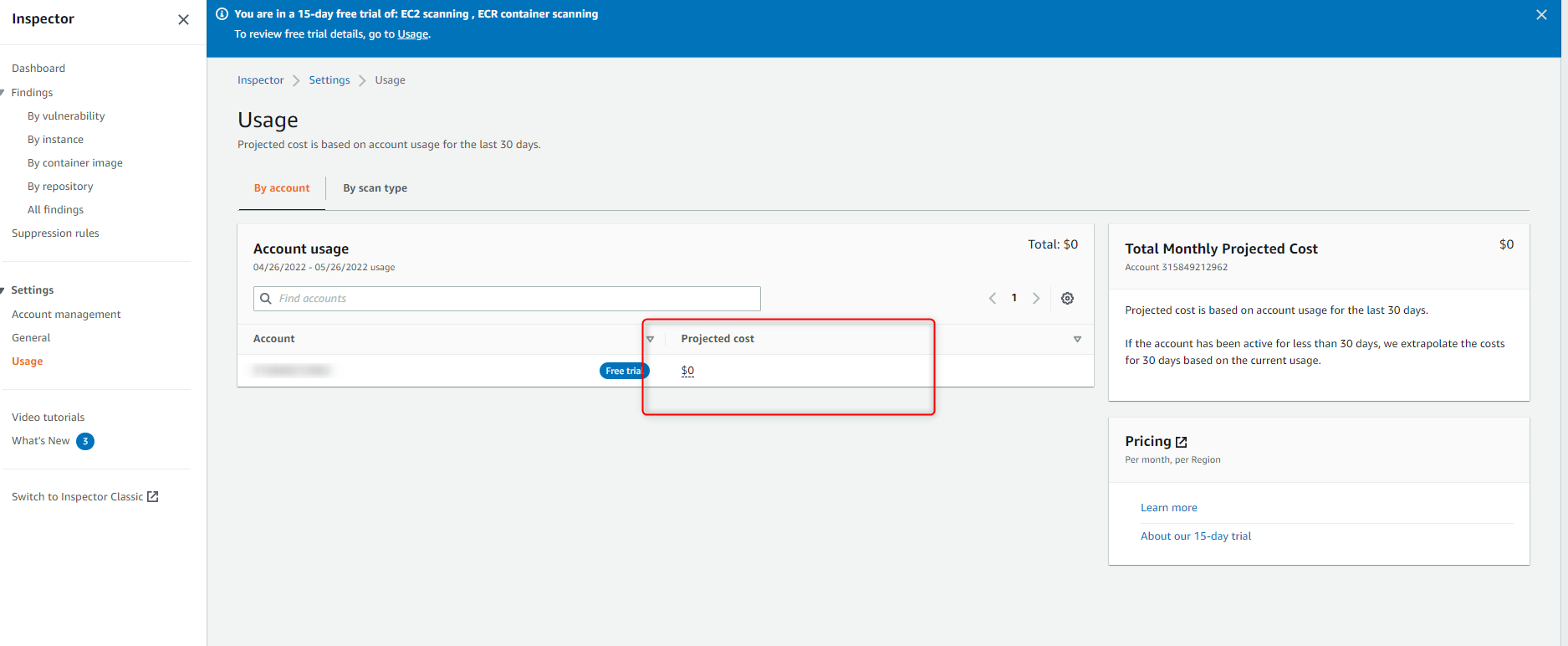This screenshot has width=1568, height=646.
Task: Open General settings page
Action: [x=31, y=338]
